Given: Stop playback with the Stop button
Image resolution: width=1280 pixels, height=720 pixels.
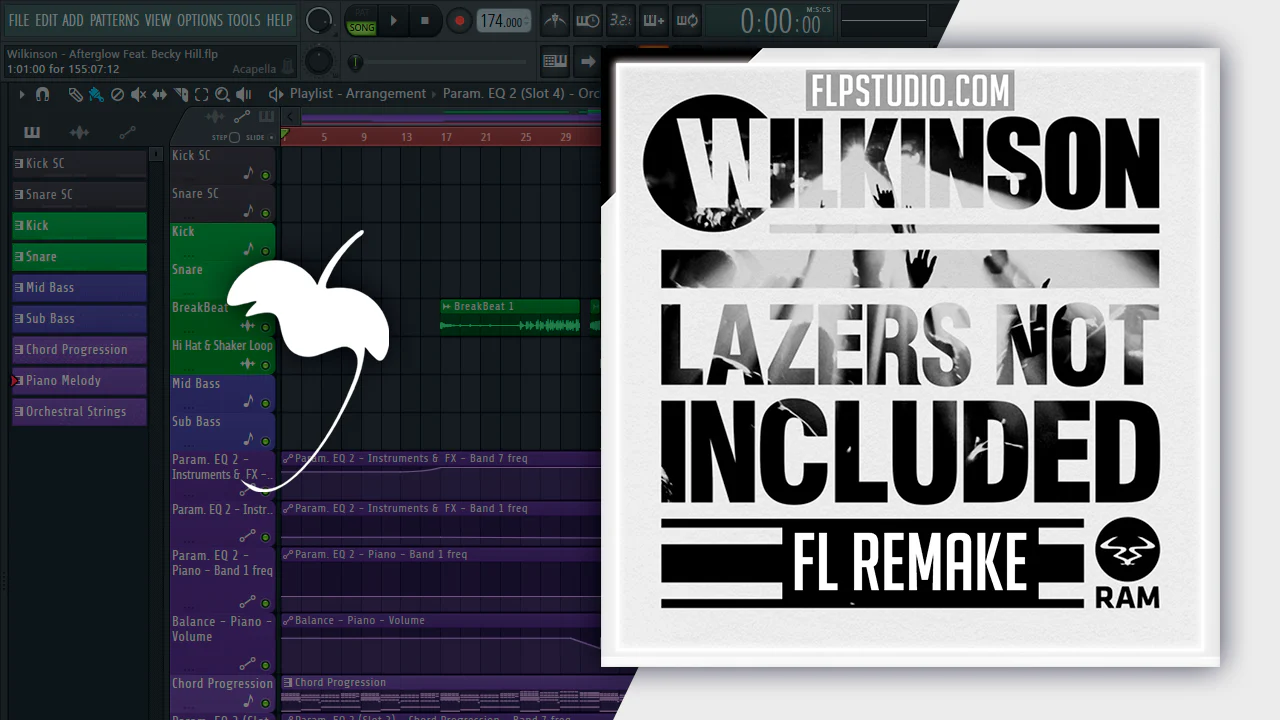Looking at the screenshot, I should 425,21.
